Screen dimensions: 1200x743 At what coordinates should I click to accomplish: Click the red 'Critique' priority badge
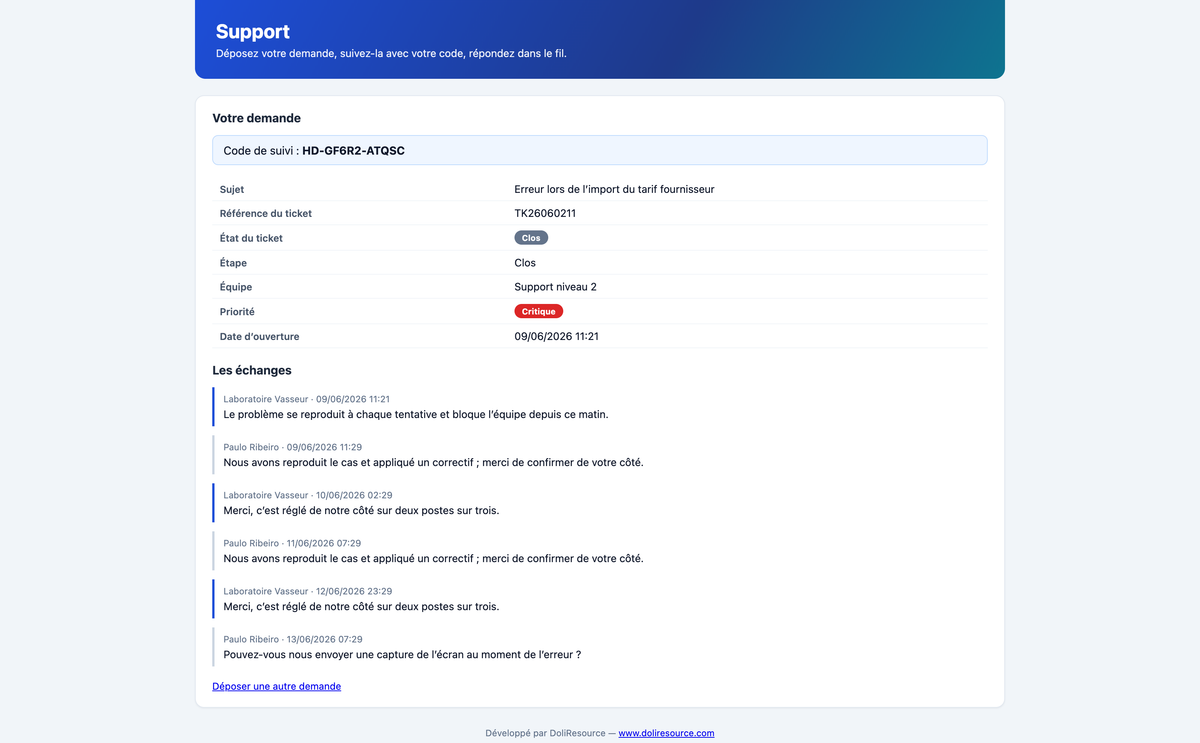click(x=539, y=312)
